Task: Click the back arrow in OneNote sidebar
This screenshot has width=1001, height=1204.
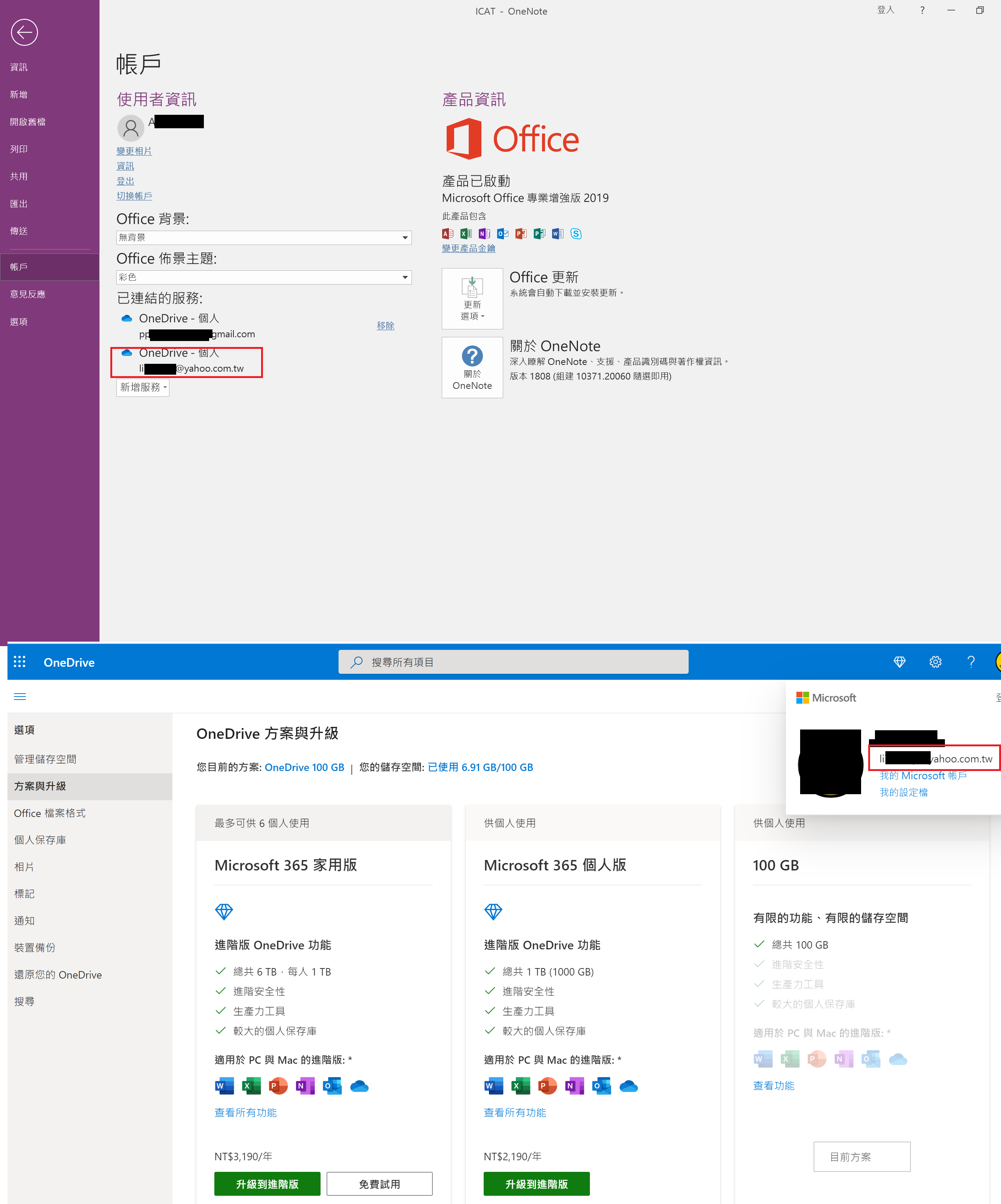Action: 24,32
